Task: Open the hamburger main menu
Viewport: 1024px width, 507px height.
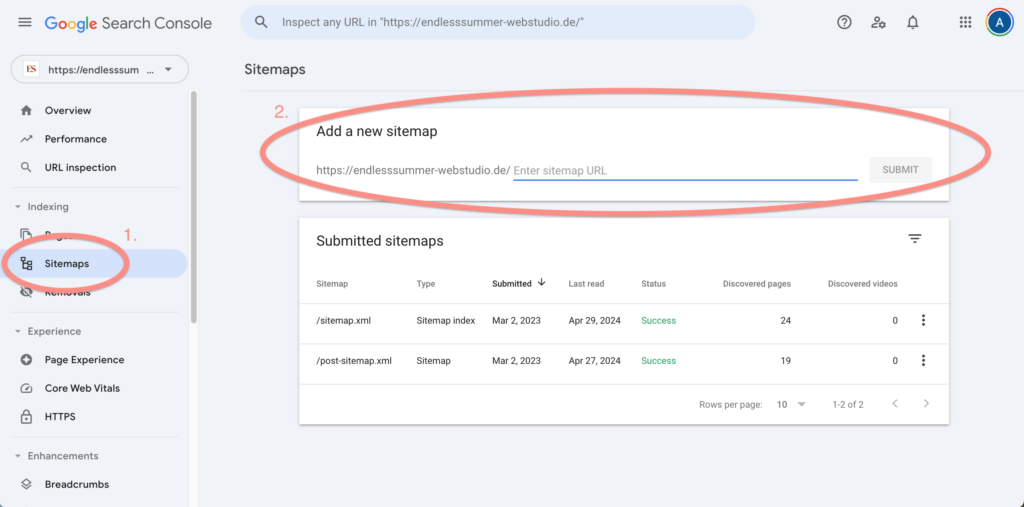Action: (25, 22)
